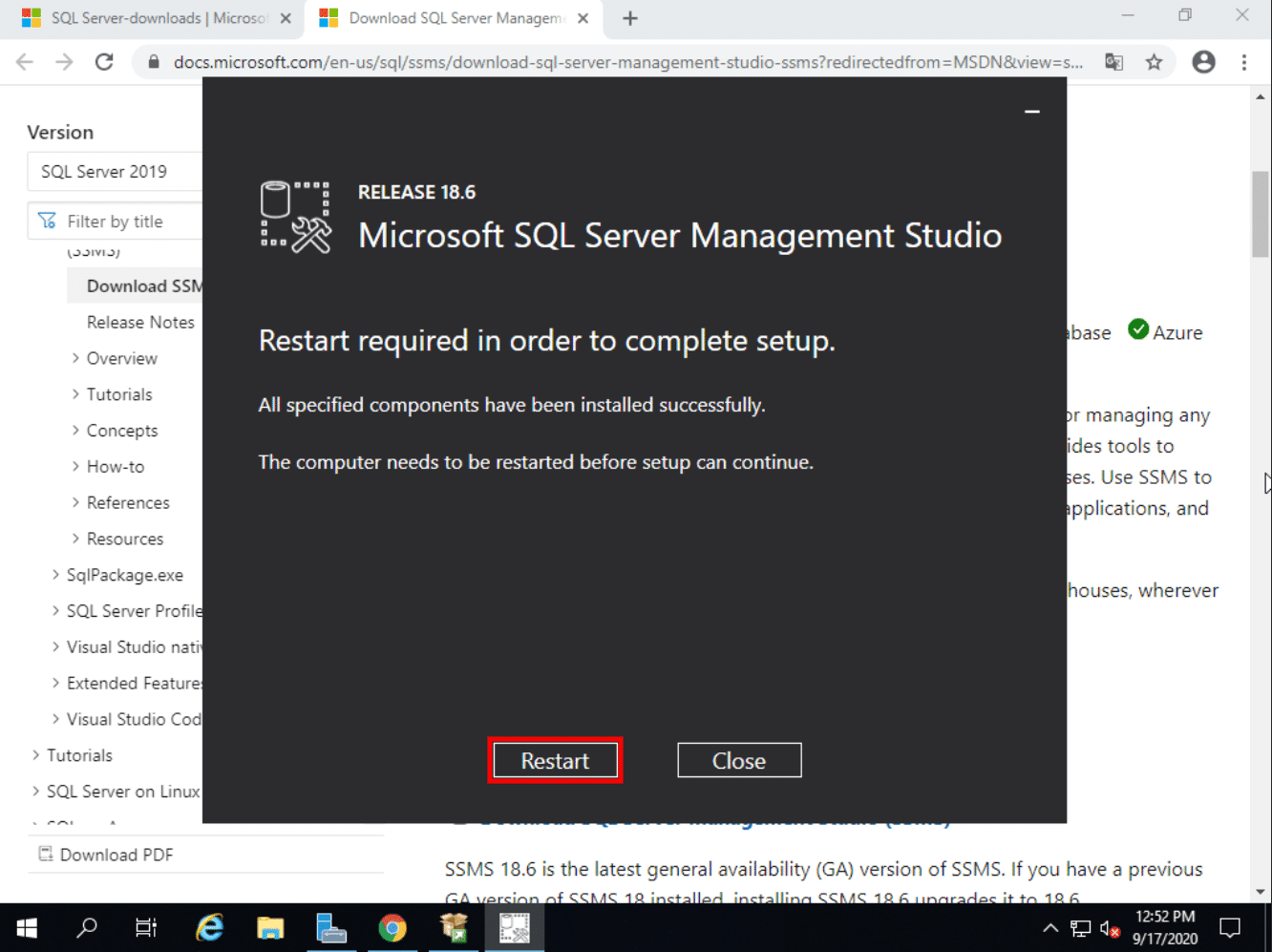Viewport: 1272px width, 952px height.
Task: Show hidden system tray icons
Action: [1050, 927]
